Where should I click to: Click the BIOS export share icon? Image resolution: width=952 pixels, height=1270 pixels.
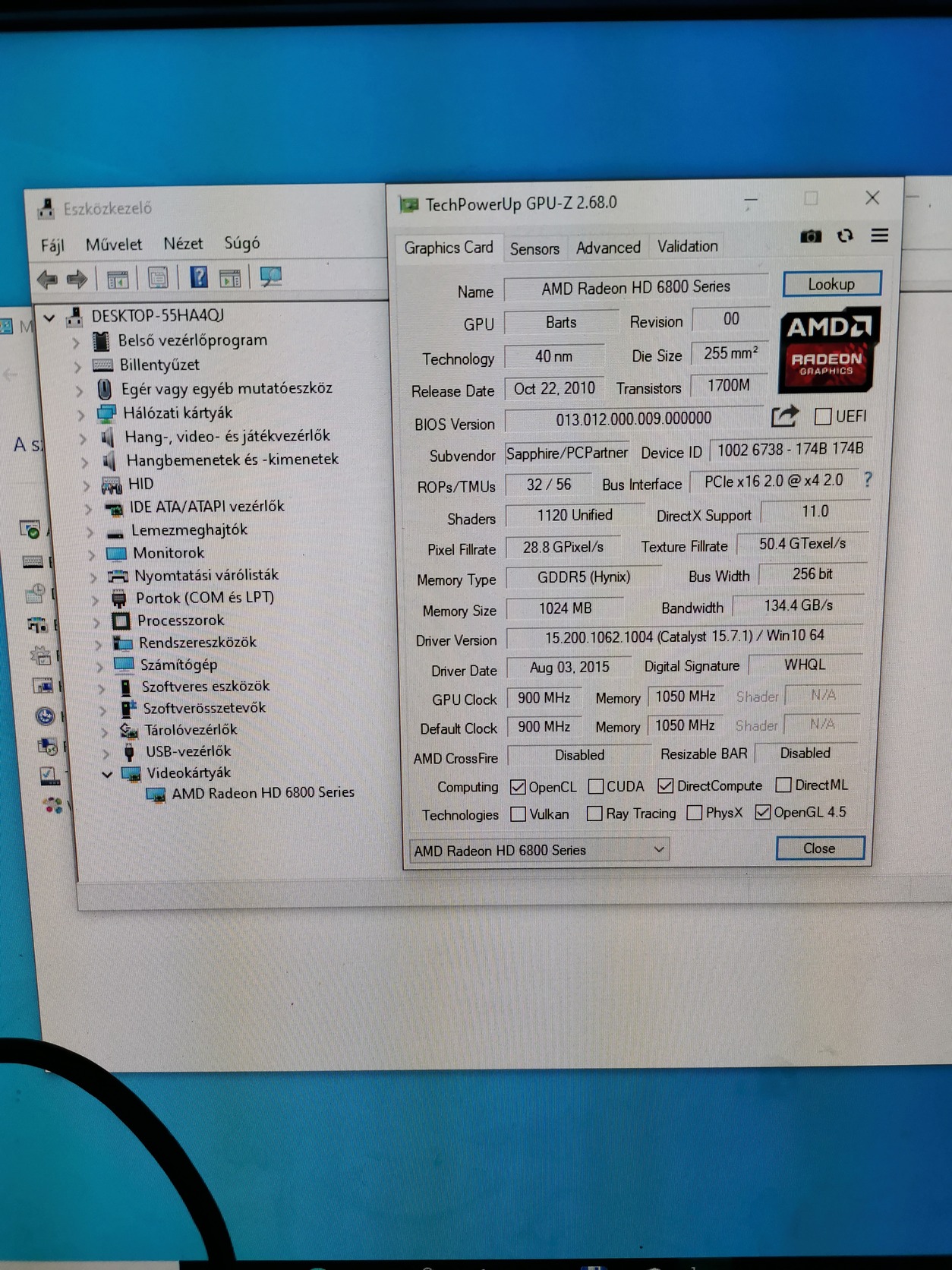785,416
